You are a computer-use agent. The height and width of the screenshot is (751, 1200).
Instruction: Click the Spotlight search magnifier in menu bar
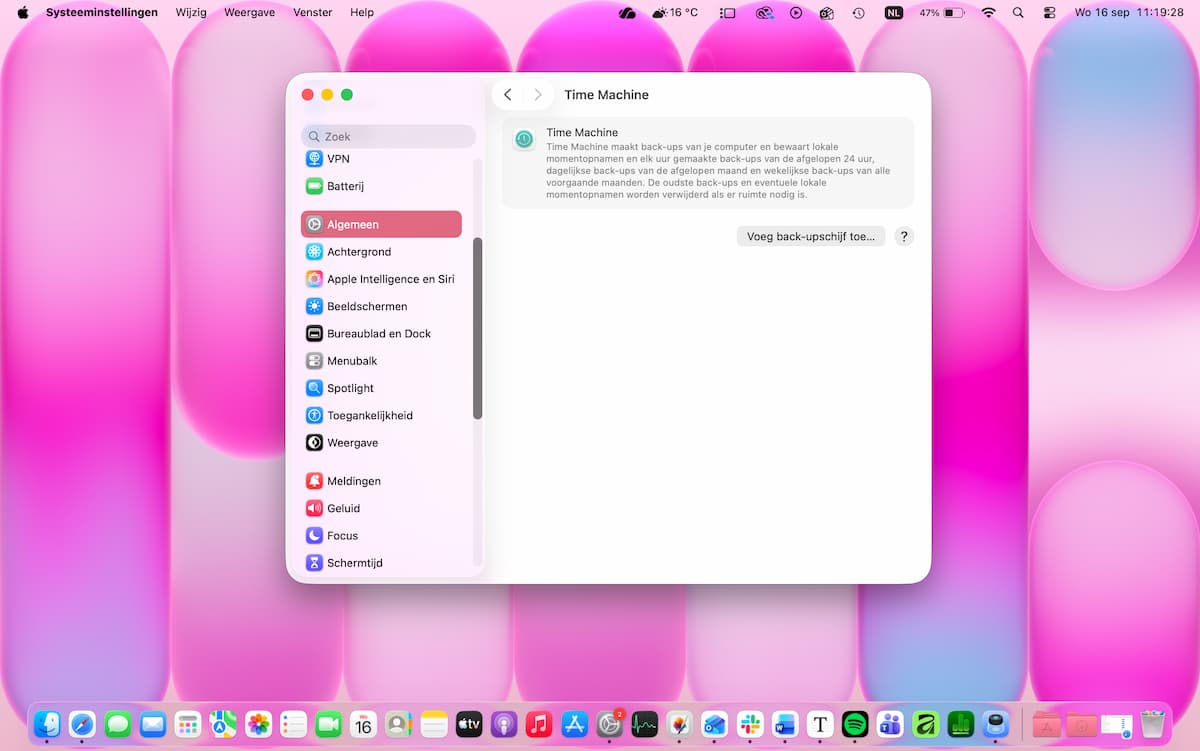tap(1018, 12)
